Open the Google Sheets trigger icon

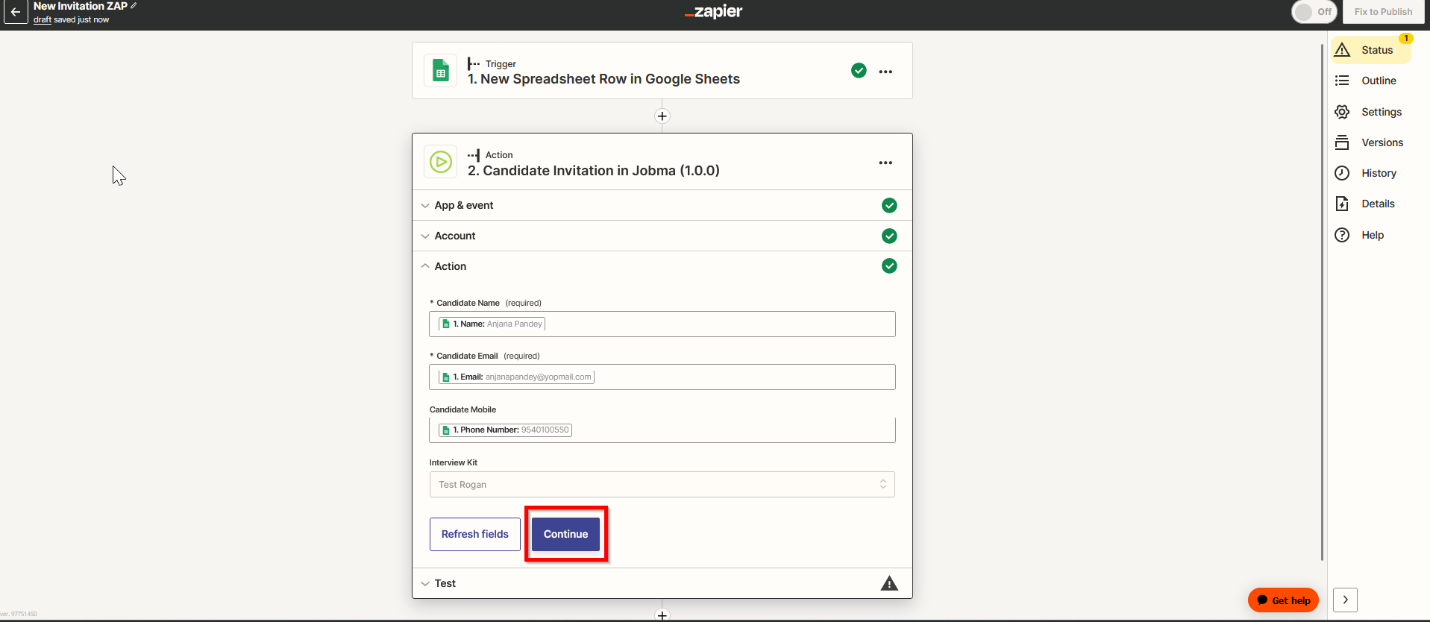[x=439, y=71]
